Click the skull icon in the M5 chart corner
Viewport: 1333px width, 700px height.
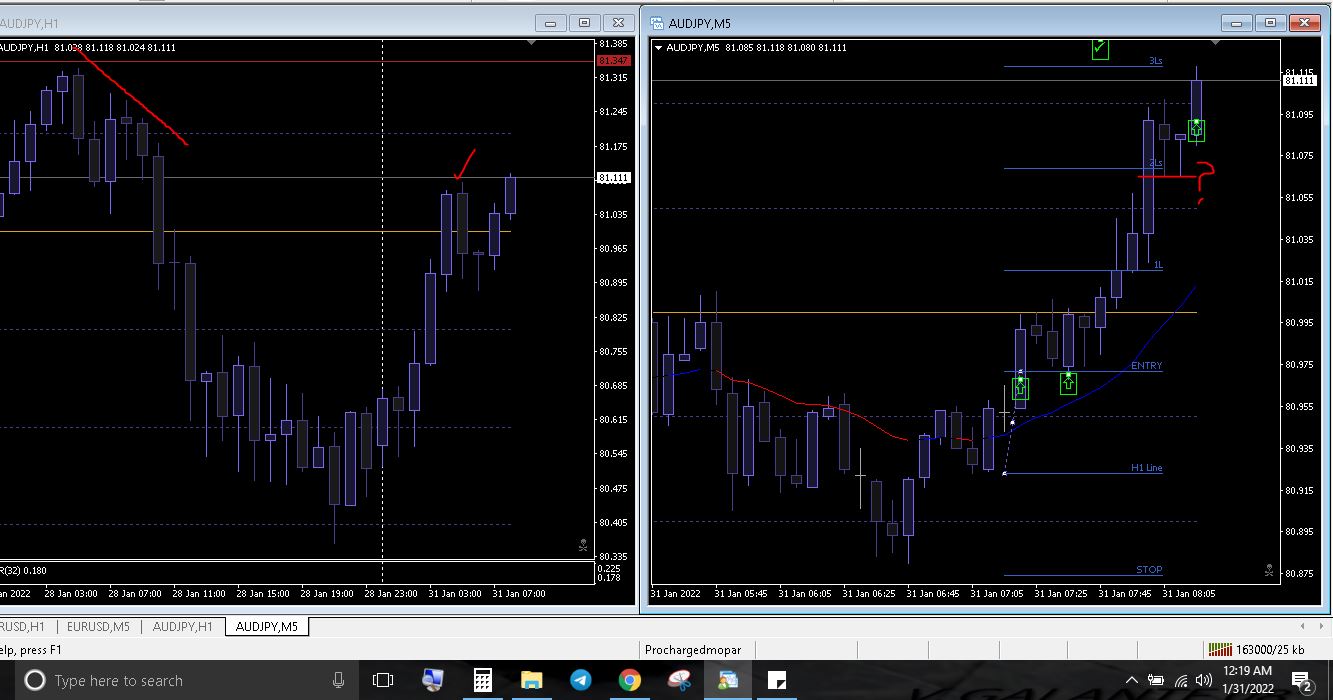[1269, 570]
